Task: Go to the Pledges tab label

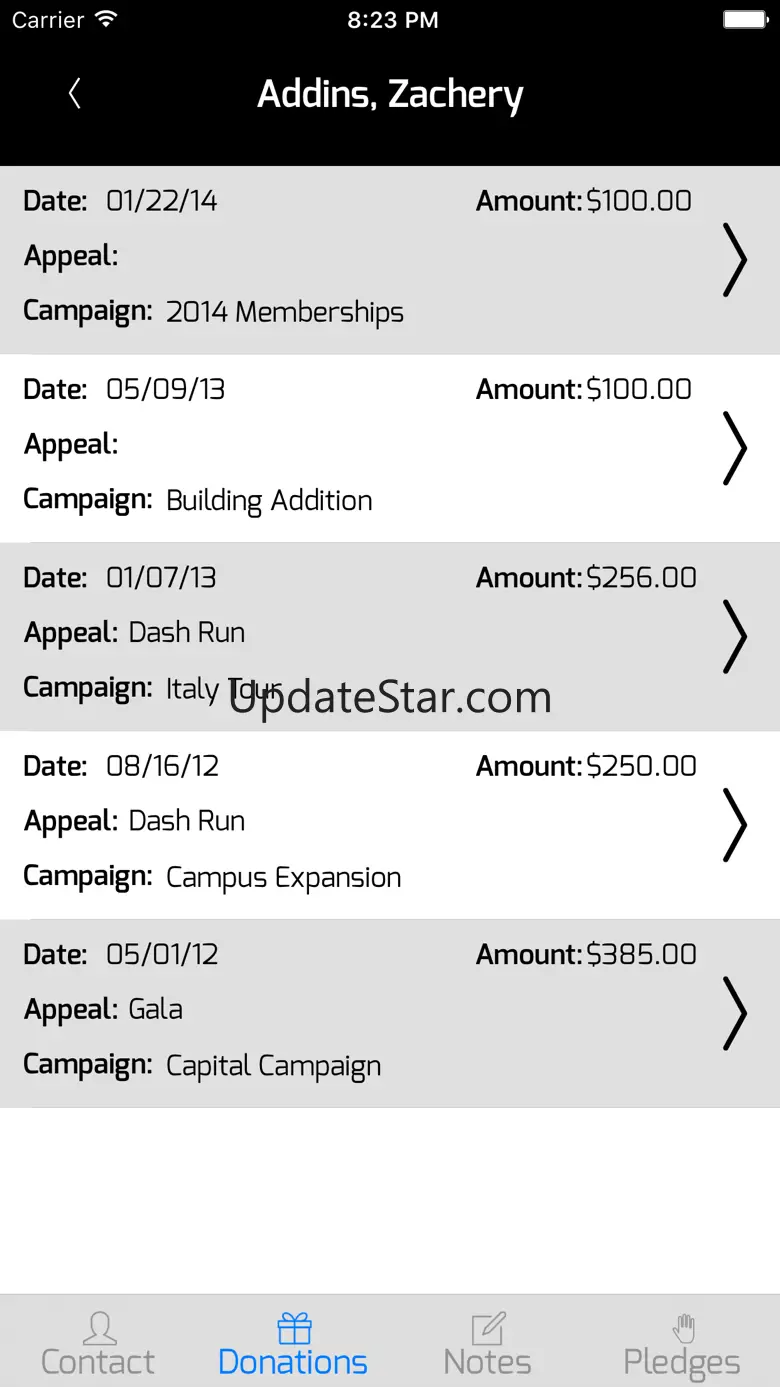Action: (x=682, y=1362)
